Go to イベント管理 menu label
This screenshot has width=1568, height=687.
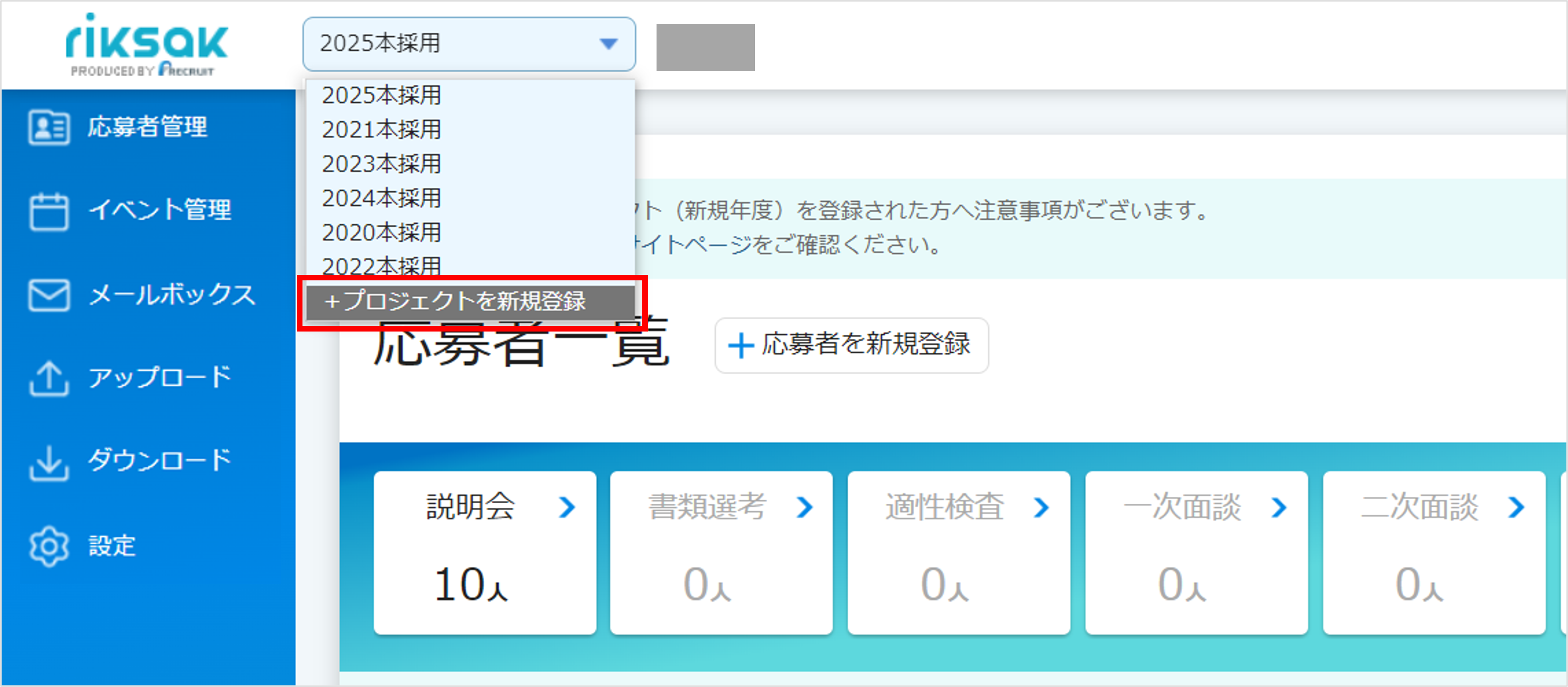[159, 210]
